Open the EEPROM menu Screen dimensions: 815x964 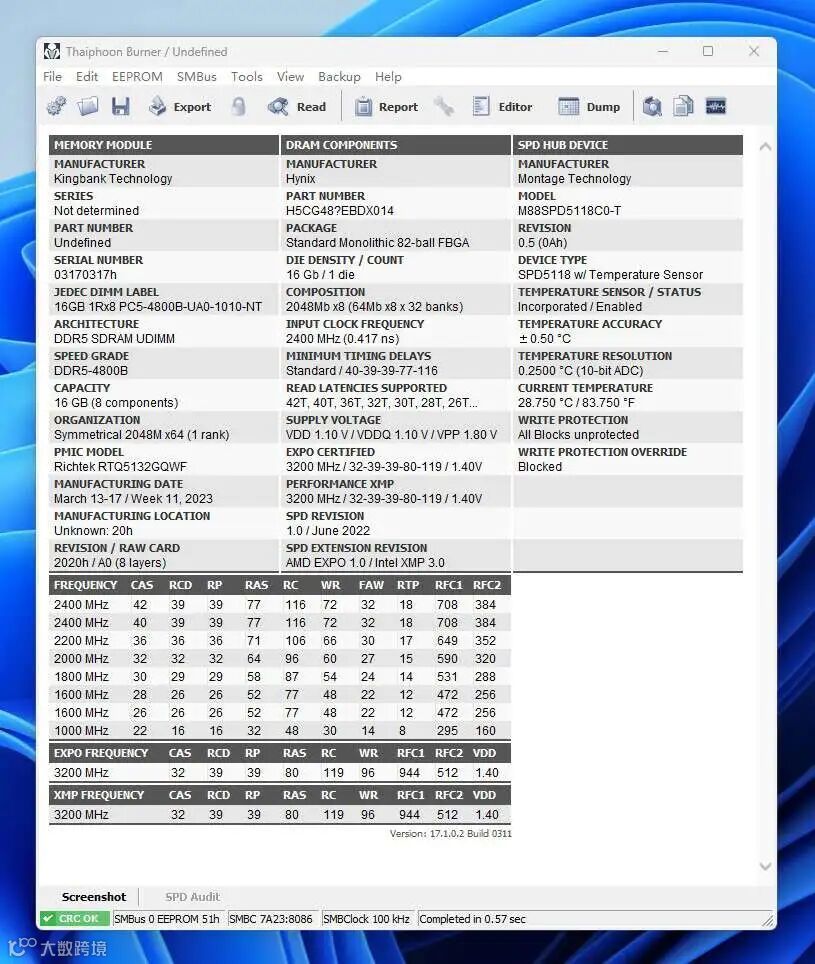coord(137,77)
